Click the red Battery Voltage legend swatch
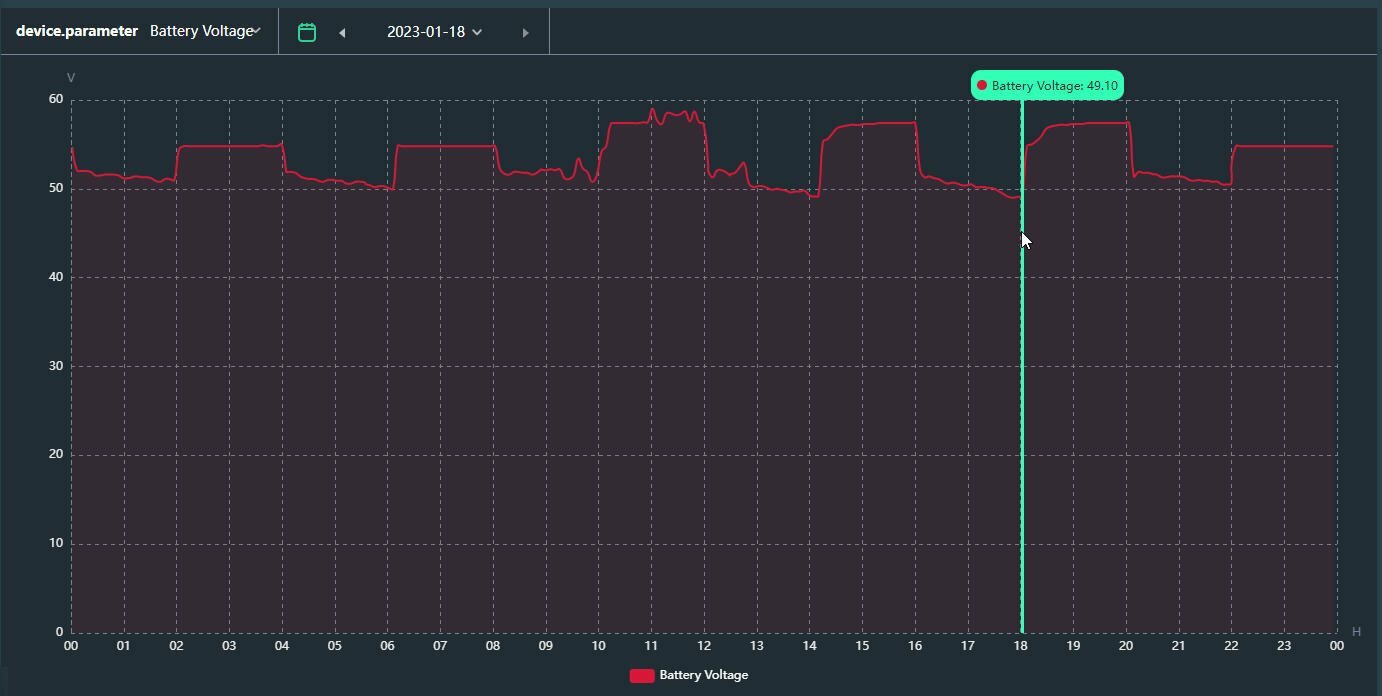Screen dimensions: 1382x696 [x=642, y=676]
